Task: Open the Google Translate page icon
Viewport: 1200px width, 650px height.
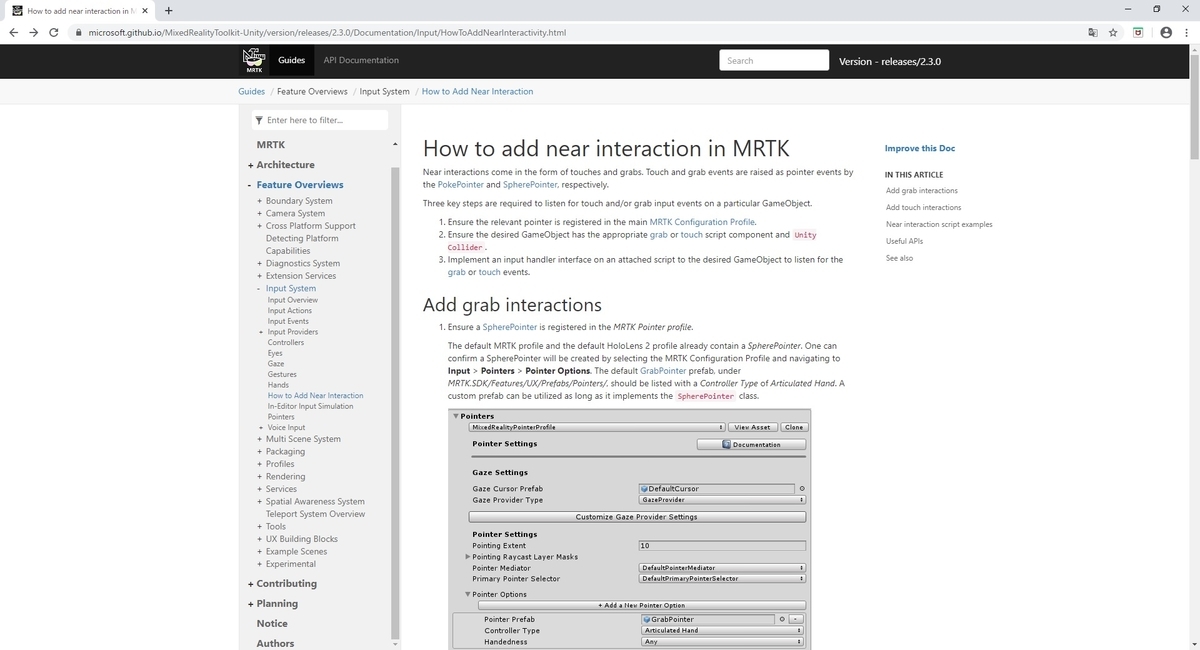Action: coord(1092,32)
